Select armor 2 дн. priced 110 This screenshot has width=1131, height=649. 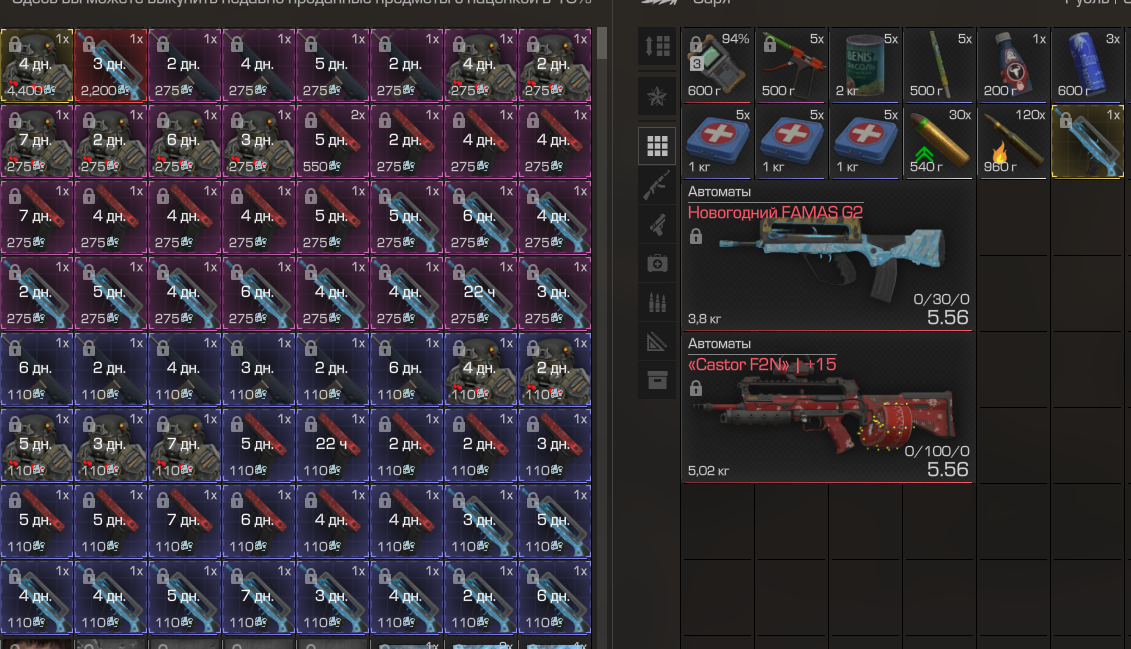555,369
